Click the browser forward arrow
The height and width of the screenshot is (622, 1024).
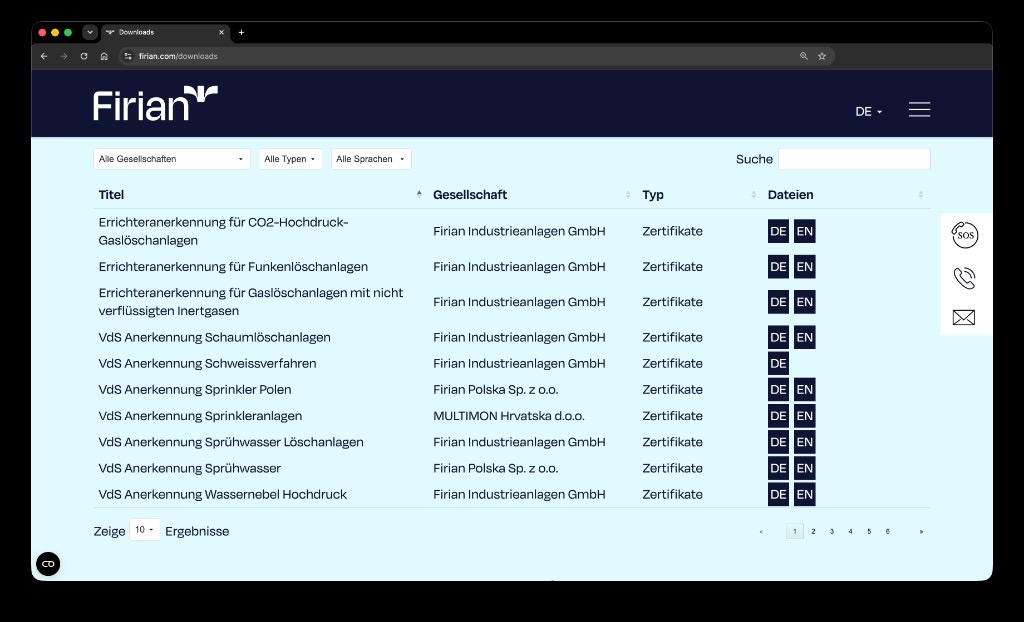tap(64, 56)
